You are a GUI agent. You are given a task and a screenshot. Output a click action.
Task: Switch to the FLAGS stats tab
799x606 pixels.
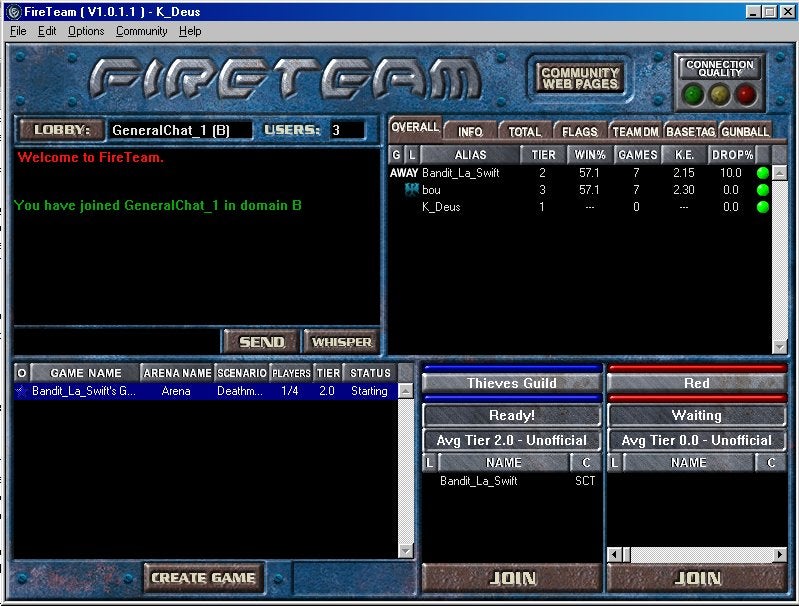coord(579,132)
